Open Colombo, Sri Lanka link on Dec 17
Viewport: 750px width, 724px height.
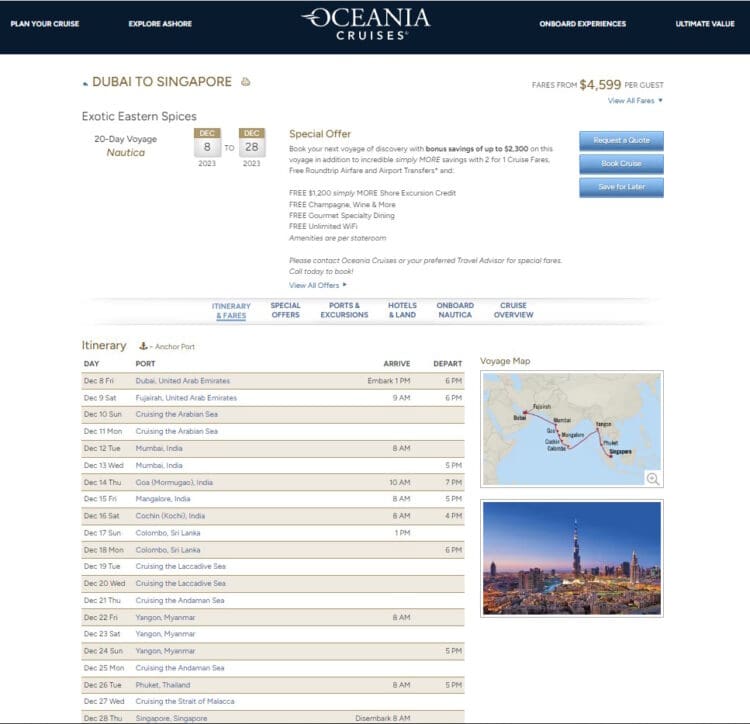click(168, 533)
